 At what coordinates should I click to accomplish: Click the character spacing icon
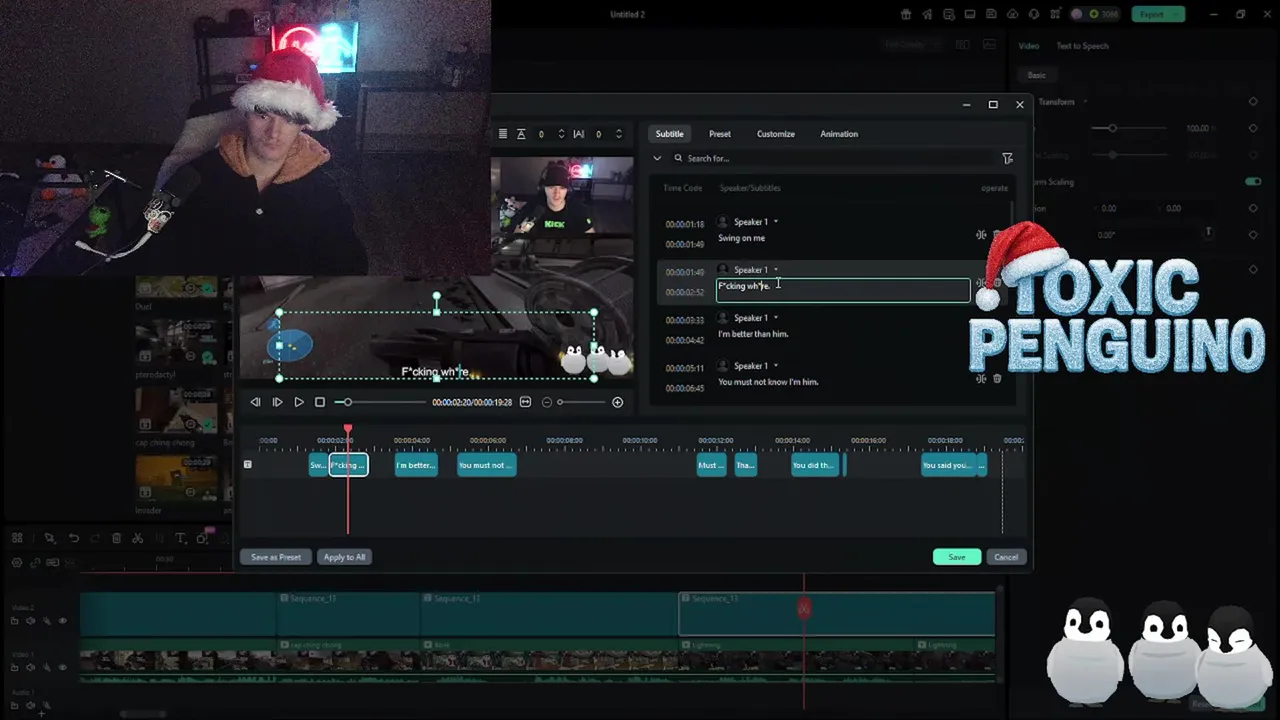[x=579, y=134]
